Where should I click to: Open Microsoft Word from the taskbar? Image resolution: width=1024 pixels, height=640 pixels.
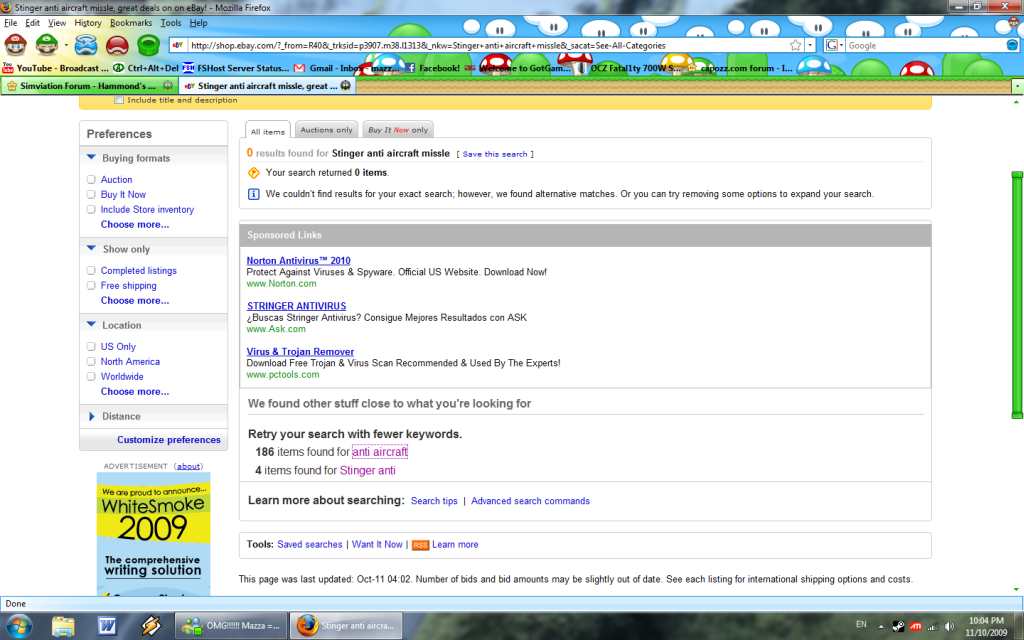(x=108, y=626)
